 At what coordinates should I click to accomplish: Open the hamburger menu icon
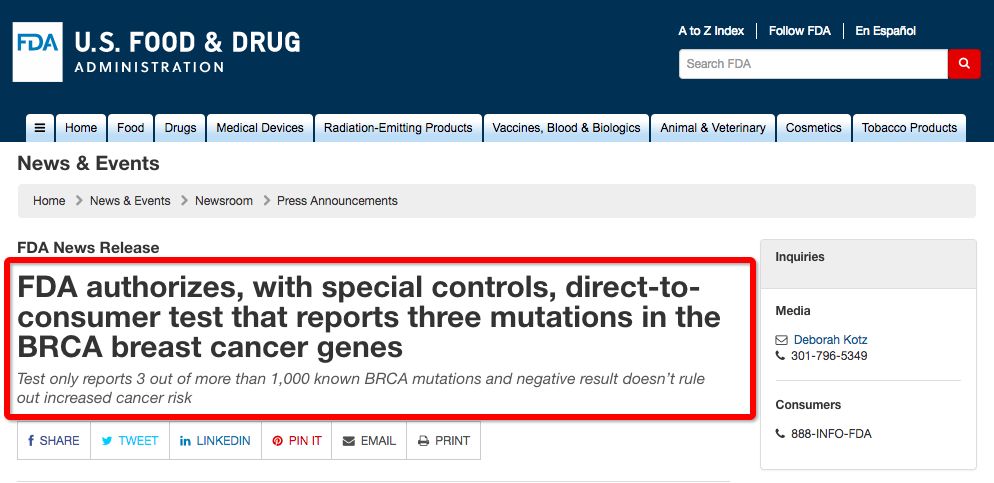click(40, 128)
